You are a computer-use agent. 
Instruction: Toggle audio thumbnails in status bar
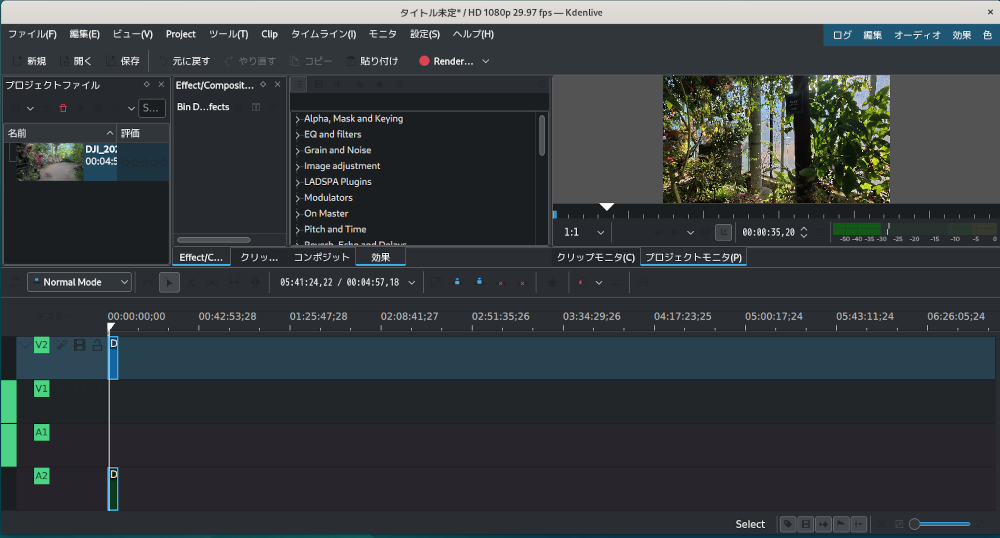823,524
